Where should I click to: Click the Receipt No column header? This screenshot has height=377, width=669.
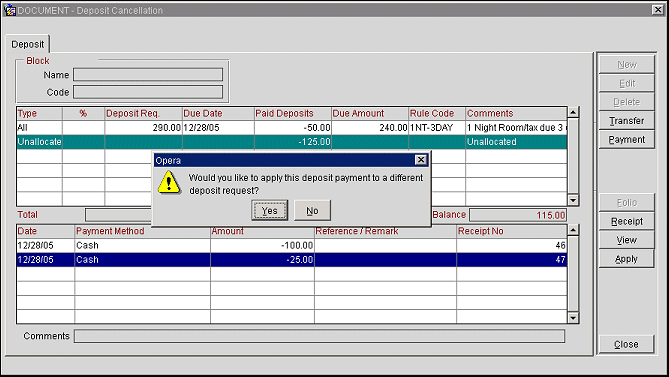pos(512,231)
